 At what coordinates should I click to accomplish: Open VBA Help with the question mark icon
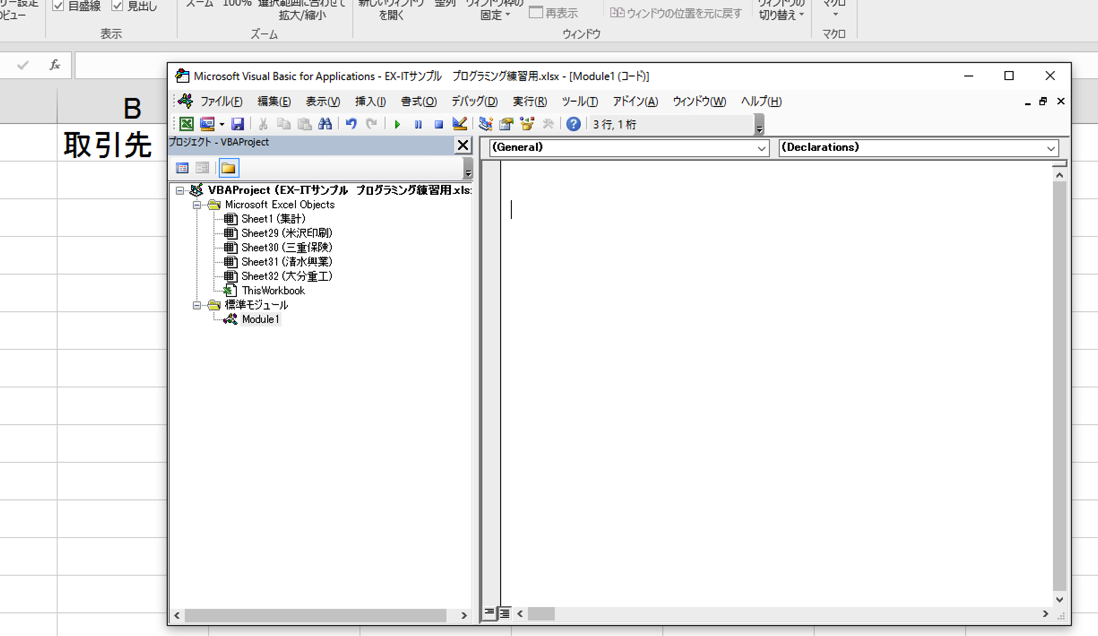click(x=574, y=124)
